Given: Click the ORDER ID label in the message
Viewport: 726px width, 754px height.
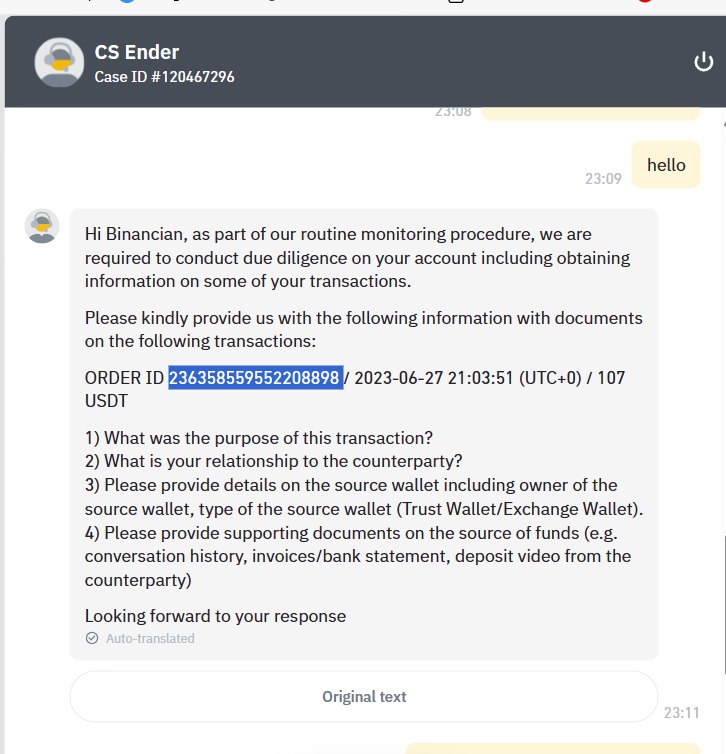Looking at the screenshot, I should 124,377.
